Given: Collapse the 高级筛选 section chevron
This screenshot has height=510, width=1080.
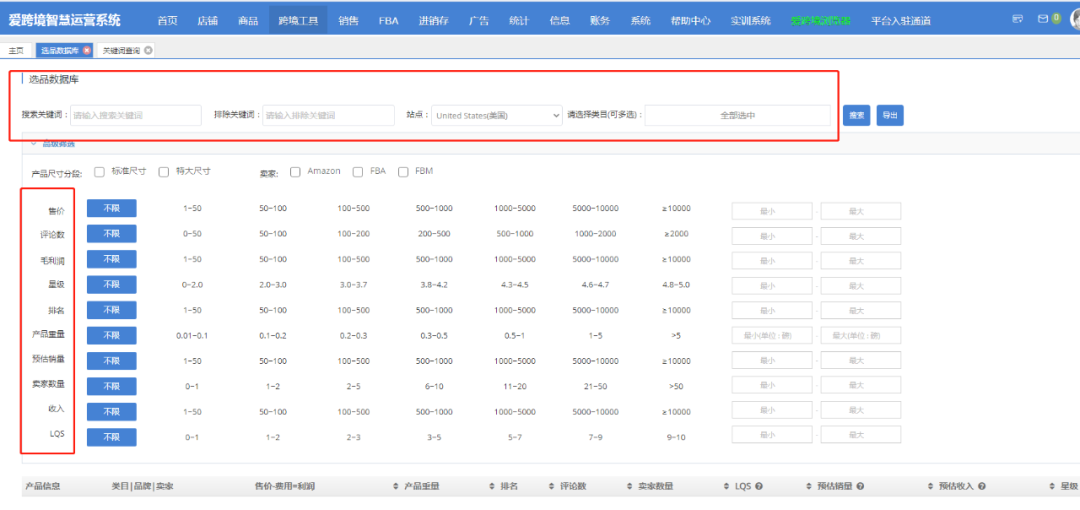Looking at the screenshot, I should [33, 144].
